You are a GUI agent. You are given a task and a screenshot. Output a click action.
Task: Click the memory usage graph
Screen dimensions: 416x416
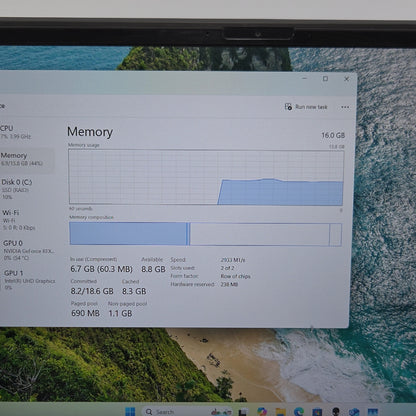pyautogui.click(x=206, y=177)
